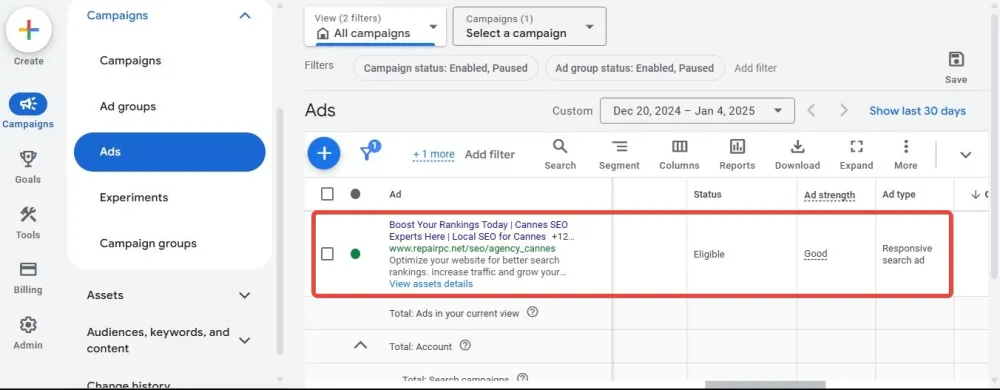Open Ad groups in sidebar

(128, 106)
